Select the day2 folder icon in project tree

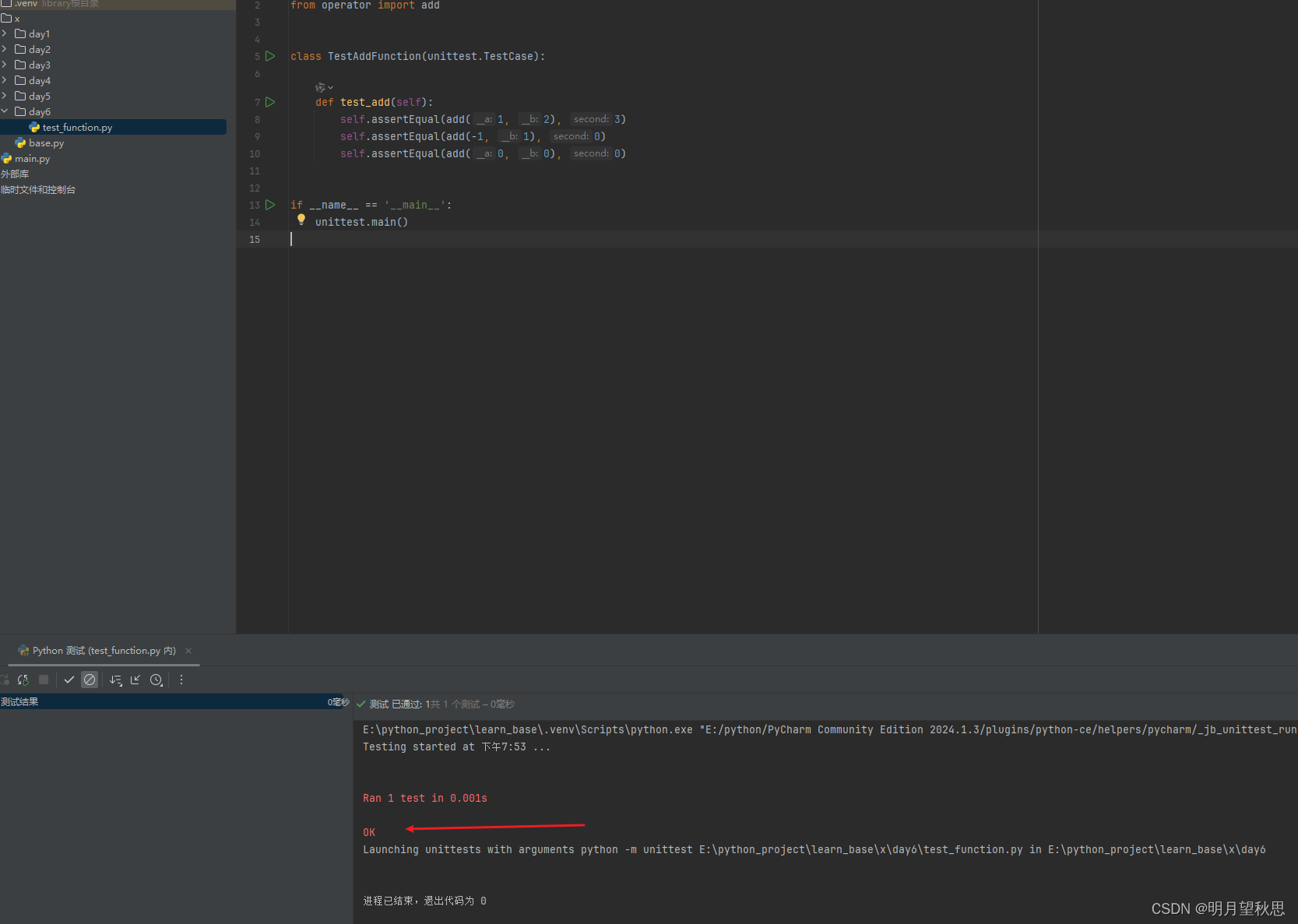(x=20, y=49)
